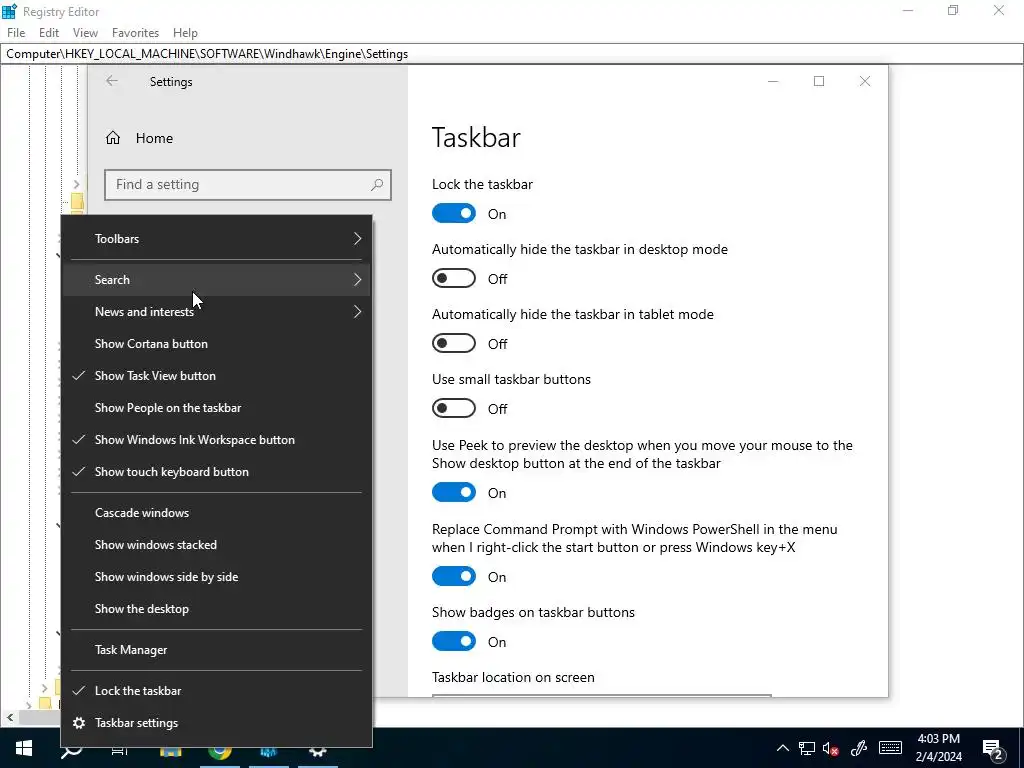This screenshot has height=768, width=1024.
Task: Click the registry tree scroll-left arrow
Action: coord(10,717)
